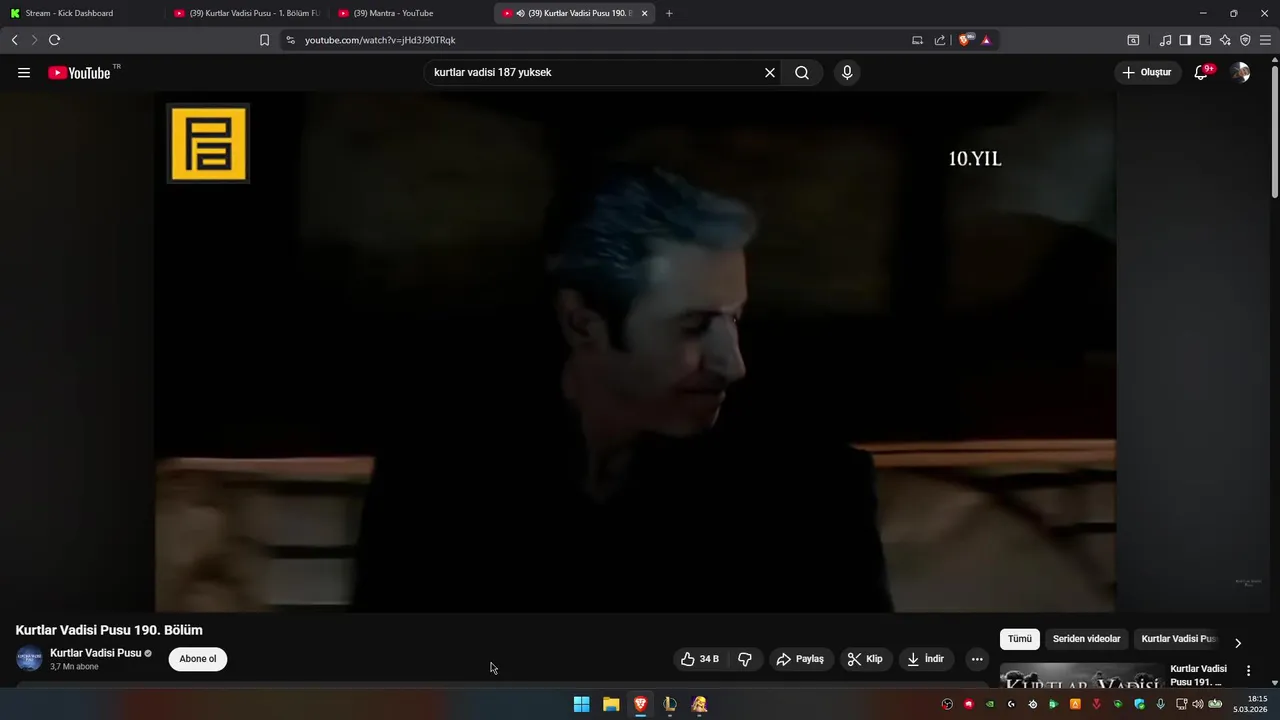This screenshot has height=720, width=1280.
Task: Download video with İndir button
Action: coord(926,659)
